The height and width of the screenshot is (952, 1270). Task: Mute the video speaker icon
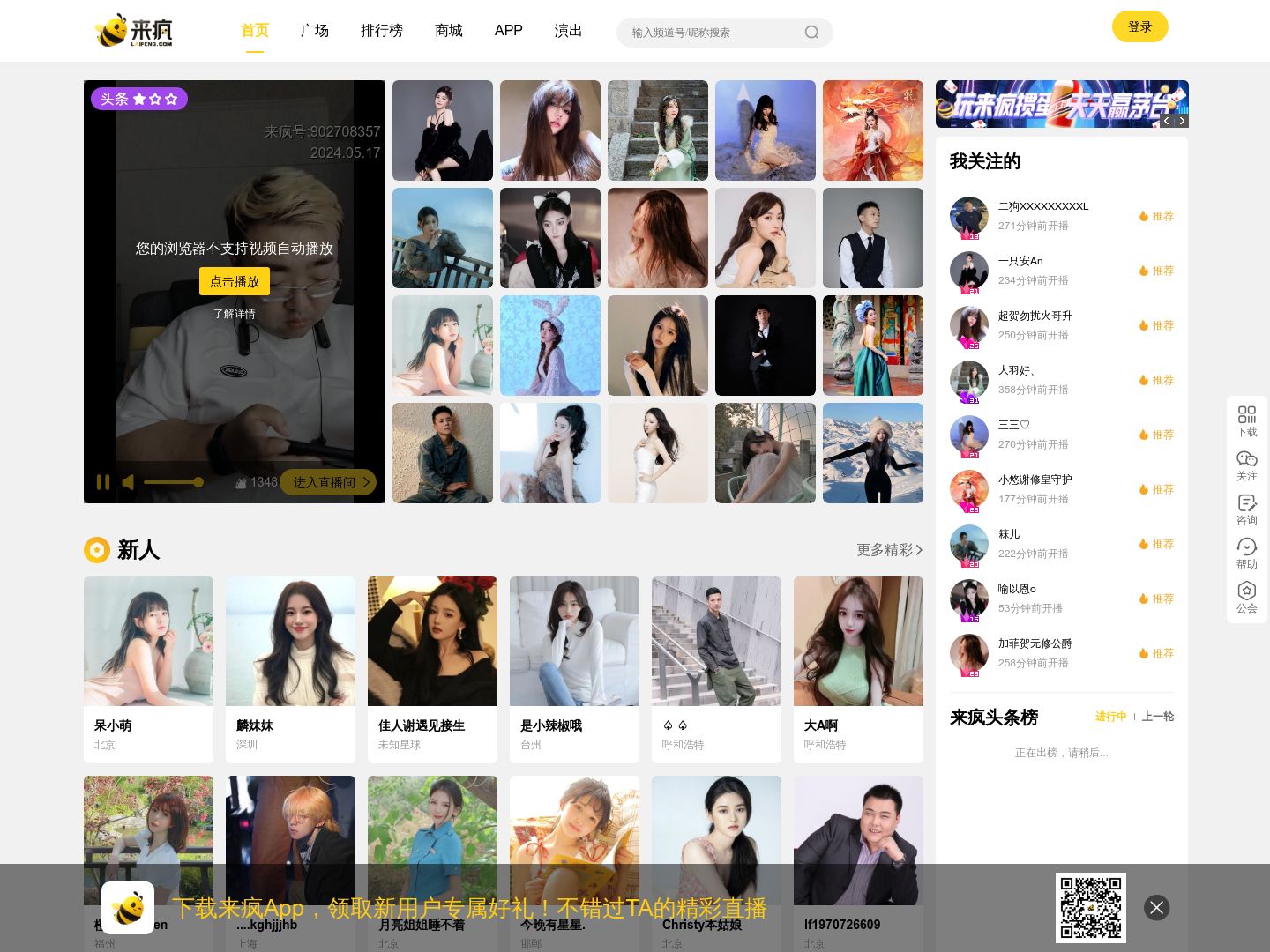coord(129,482)
